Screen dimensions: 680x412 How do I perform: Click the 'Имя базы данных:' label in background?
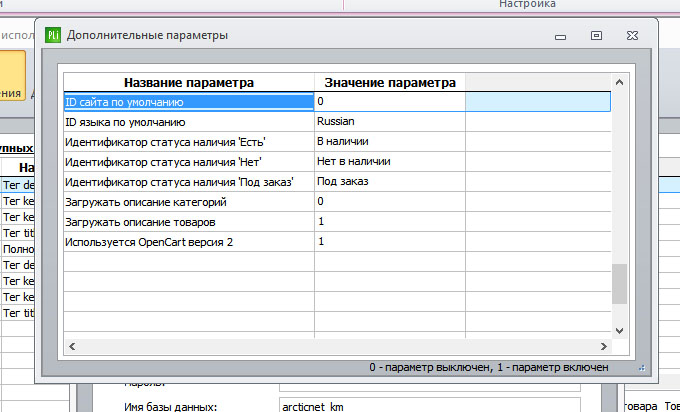click(170, 407)
